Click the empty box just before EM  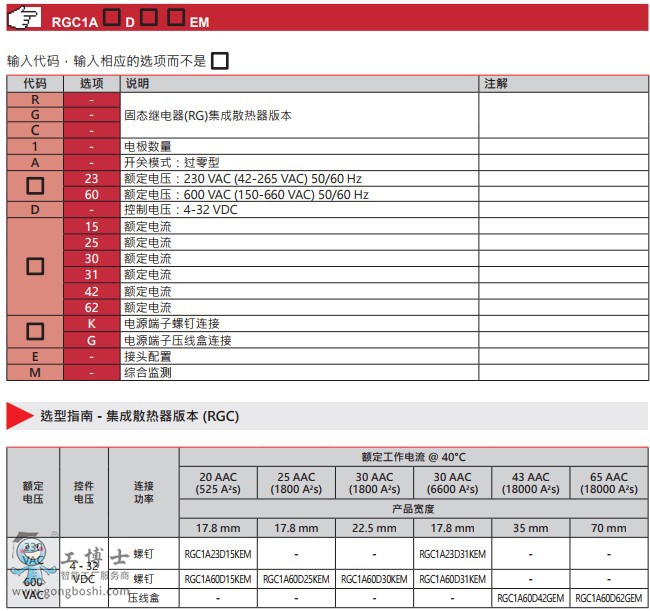pyautogui.click(x=175, y=16)
